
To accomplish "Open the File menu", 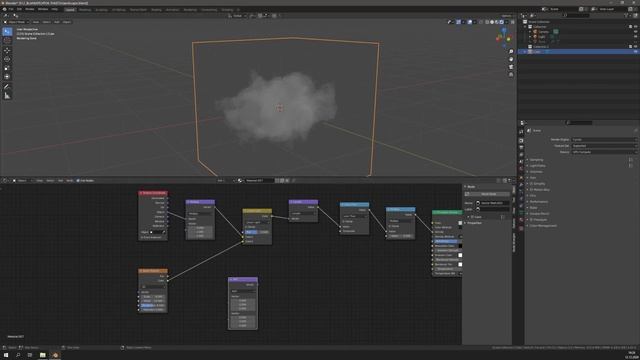I will tap(11, 9).
